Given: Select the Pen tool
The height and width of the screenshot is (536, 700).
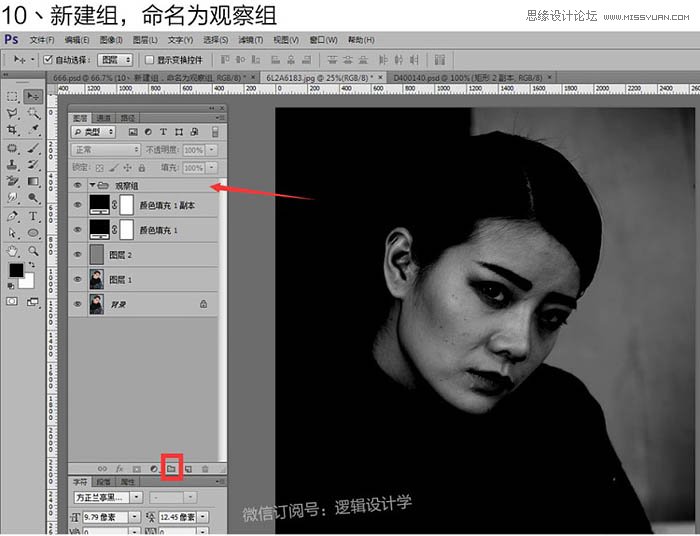Looking at the screenshot, I should [12, 216].
